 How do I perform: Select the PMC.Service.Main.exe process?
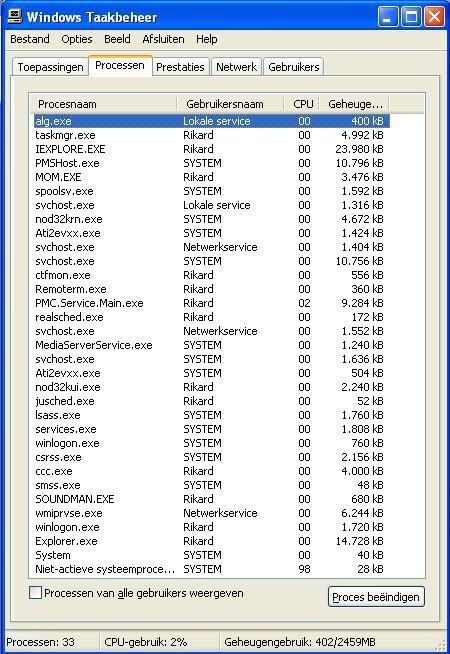[211, 303]
